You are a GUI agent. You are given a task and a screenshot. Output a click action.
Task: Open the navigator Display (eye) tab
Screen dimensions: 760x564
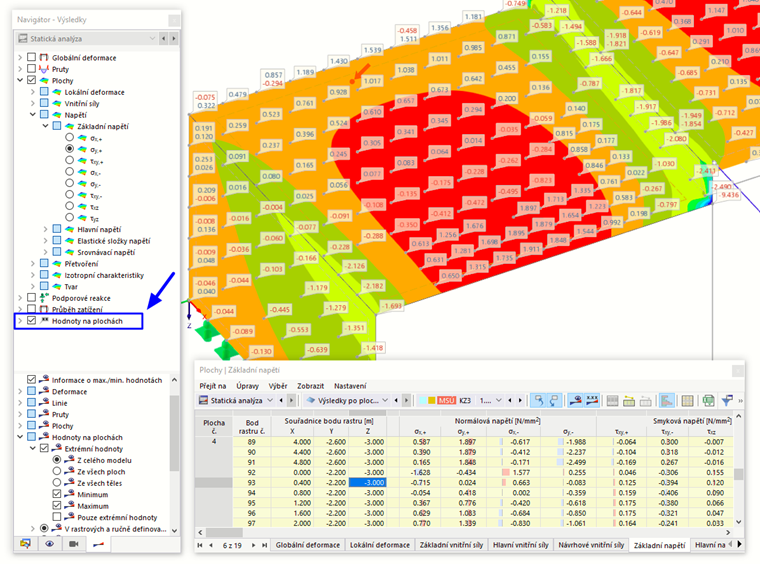click(x=49, y=544)
